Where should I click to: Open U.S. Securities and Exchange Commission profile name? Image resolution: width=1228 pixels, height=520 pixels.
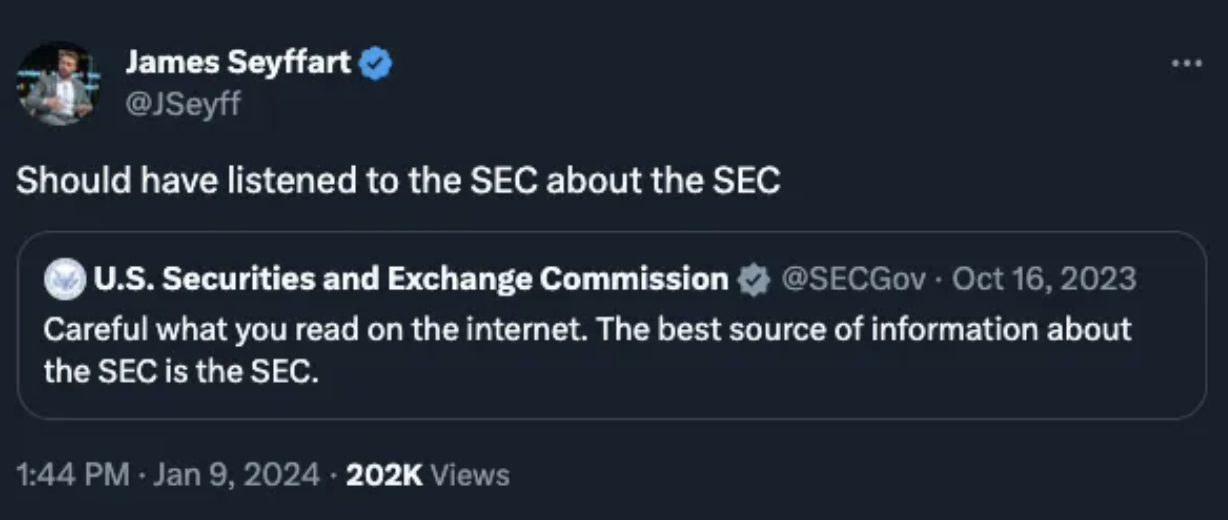(410, 279)
